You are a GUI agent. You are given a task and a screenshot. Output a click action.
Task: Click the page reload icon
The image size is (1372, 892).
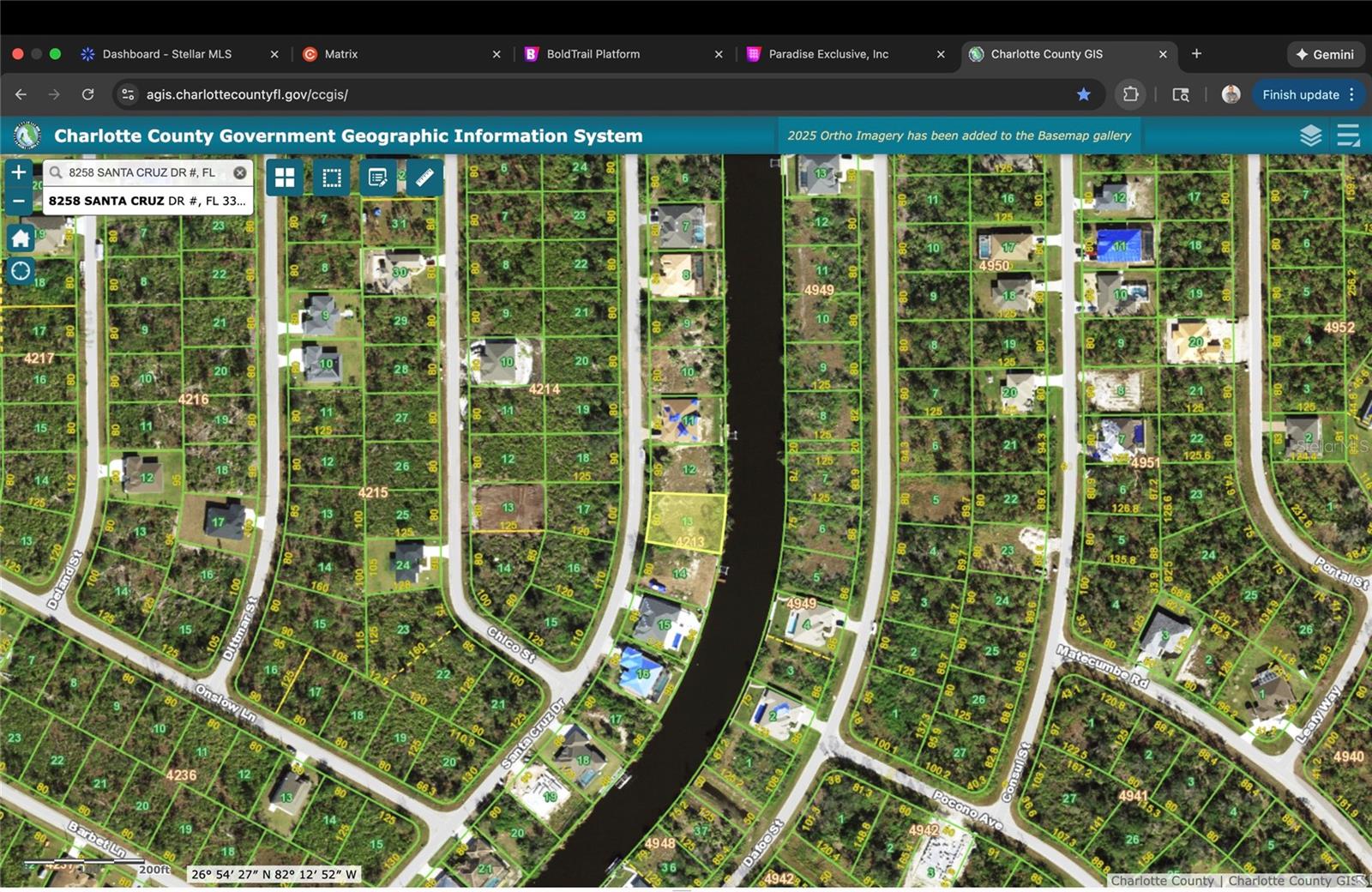coord(86,94)
